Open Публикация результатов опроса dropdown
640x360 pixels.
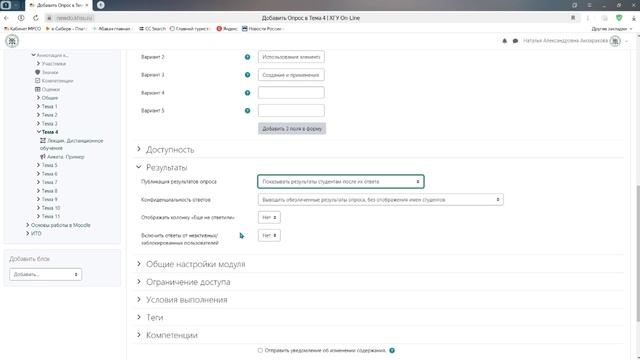(341, 182)
